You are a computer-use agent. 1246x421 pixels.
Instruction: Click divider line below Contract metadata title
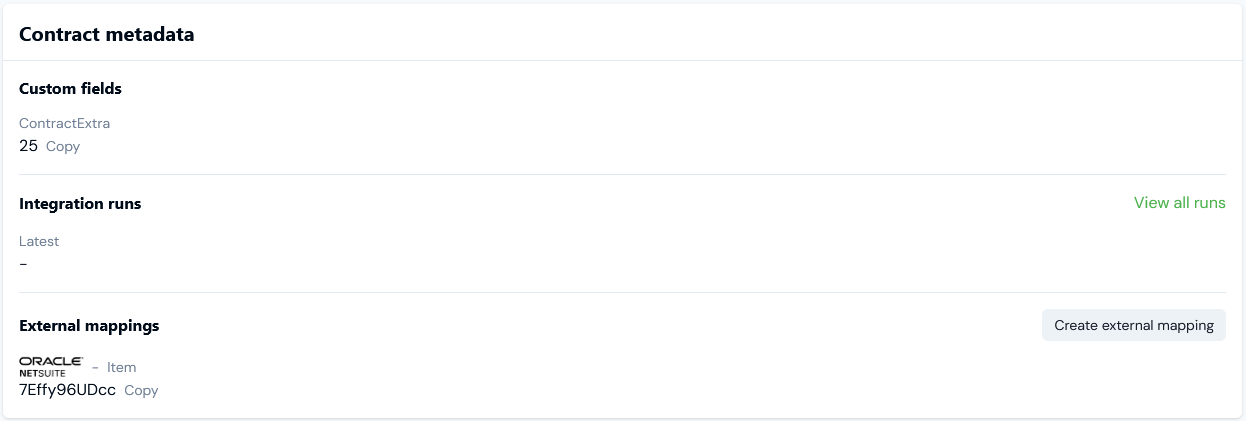(622, 60)
